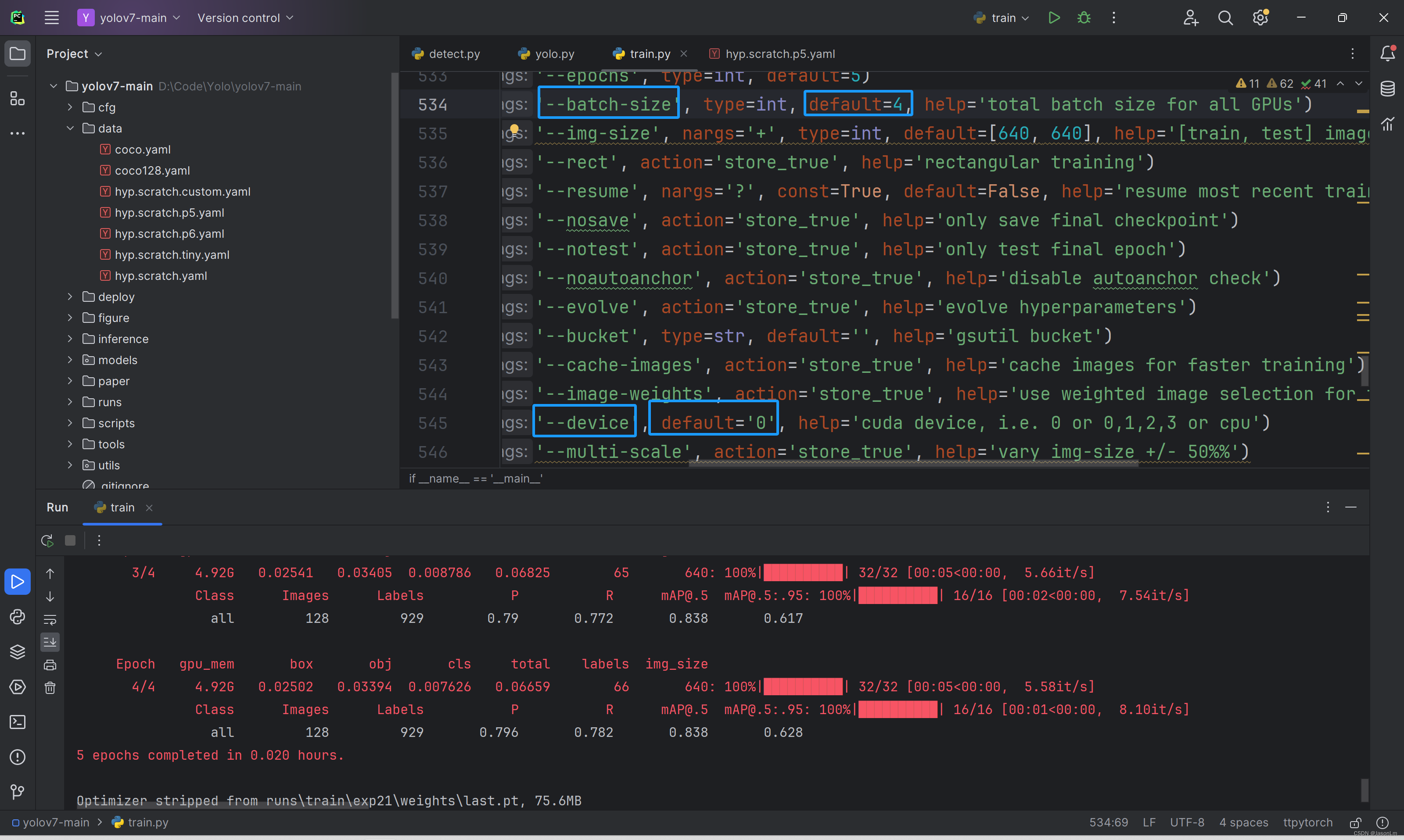The width and height of the screenshot is (1404, 840).
Task: Show more tool windows ellipsis
Action: pyautogui.click(x=18, y=133)
